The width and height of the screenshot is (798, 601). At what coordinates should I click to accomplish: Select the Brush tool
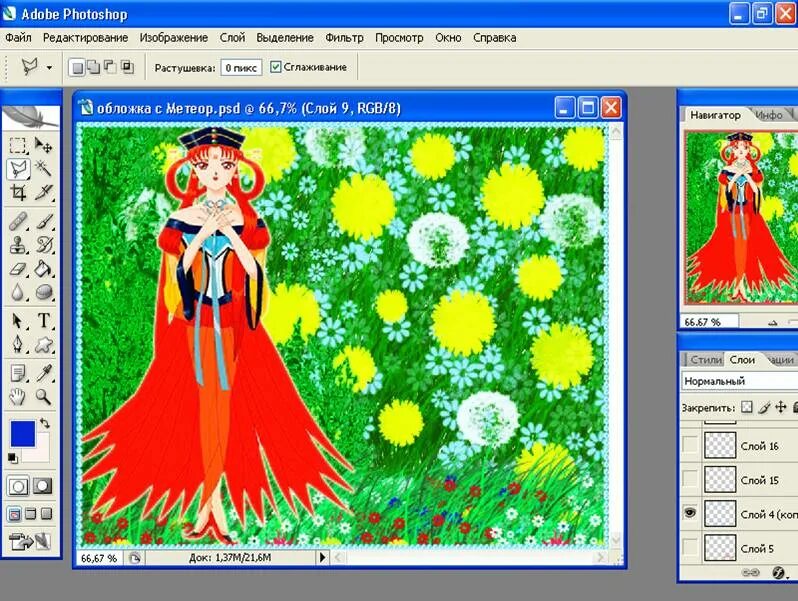(44, 222)
